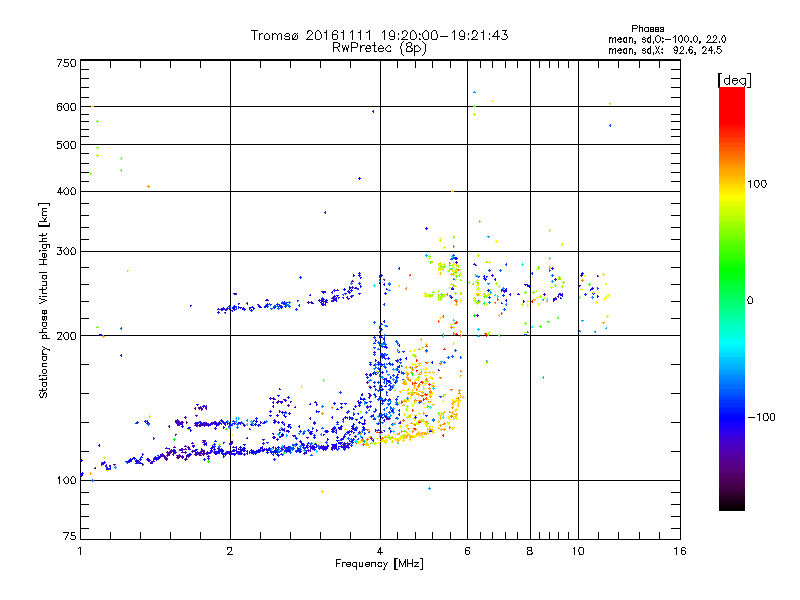
Task: Click the colorbar label '-100'
Action: click(761, 417)
